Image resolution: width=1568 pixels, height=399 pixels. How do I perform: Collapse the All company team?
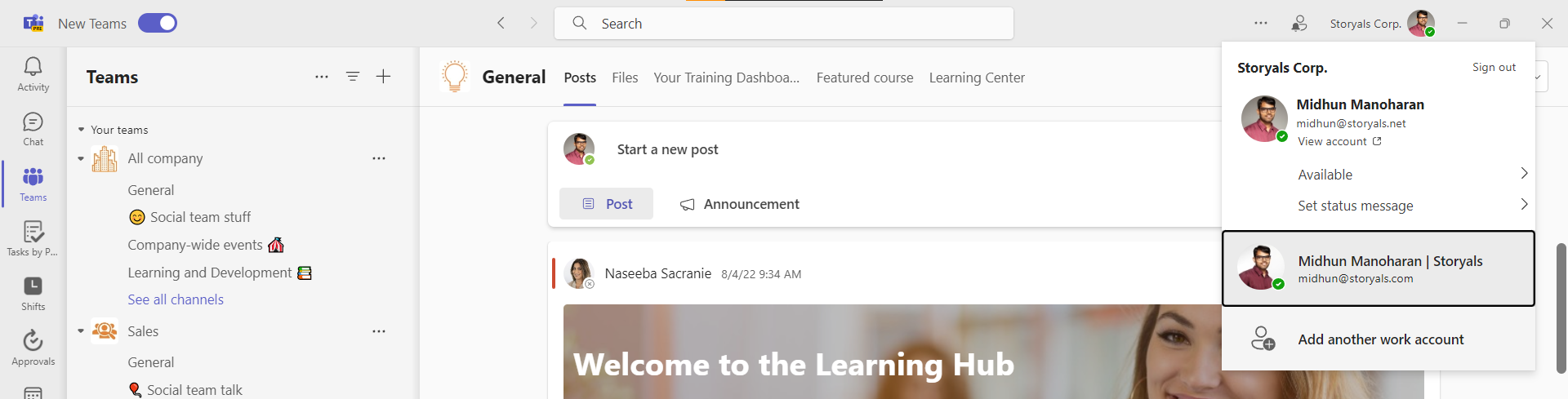[x=81, y=158]
